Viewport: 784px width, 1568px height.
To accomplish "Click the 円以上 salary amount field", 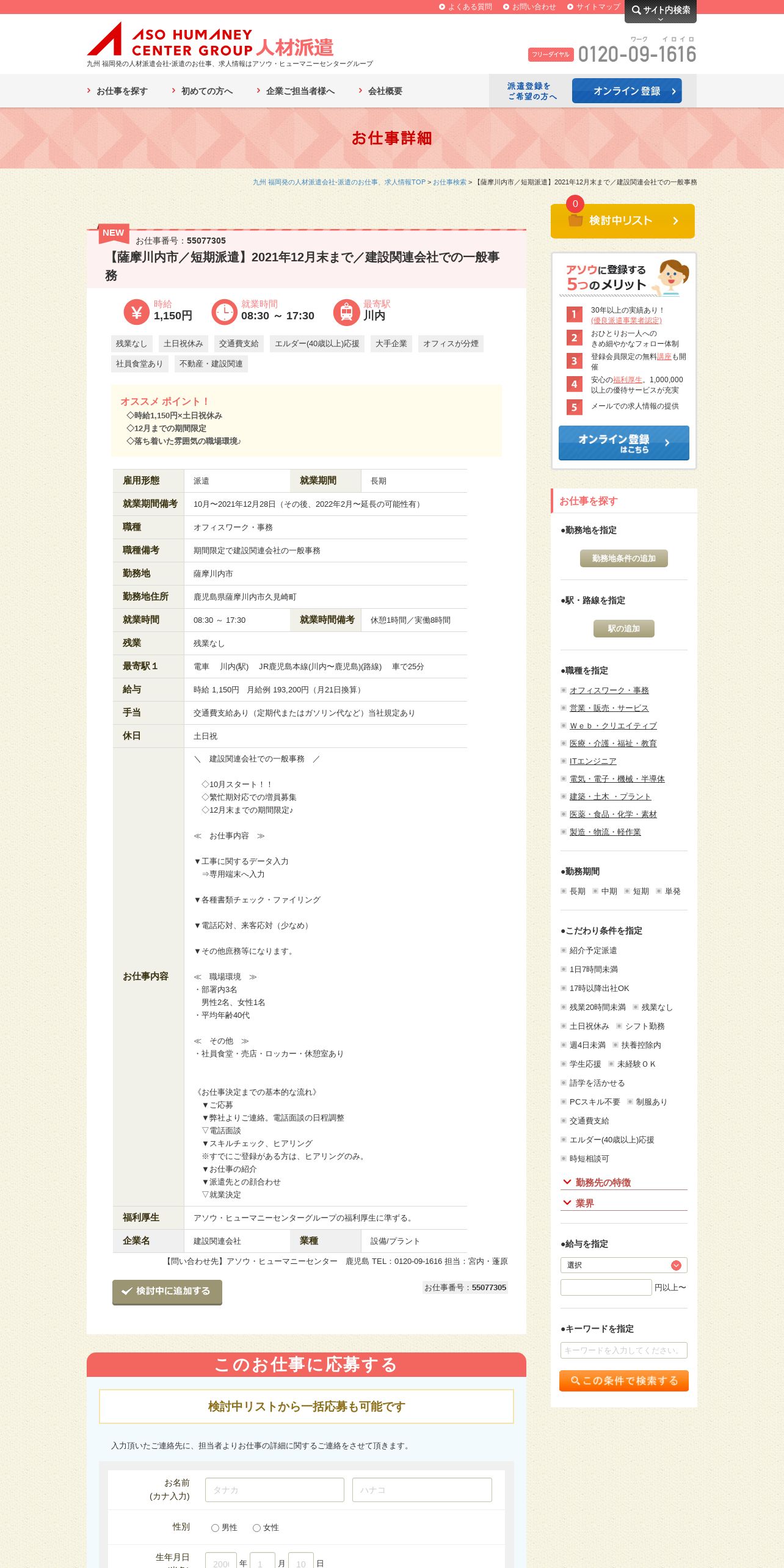I will pyautogui.click(x=606, y=1287).
